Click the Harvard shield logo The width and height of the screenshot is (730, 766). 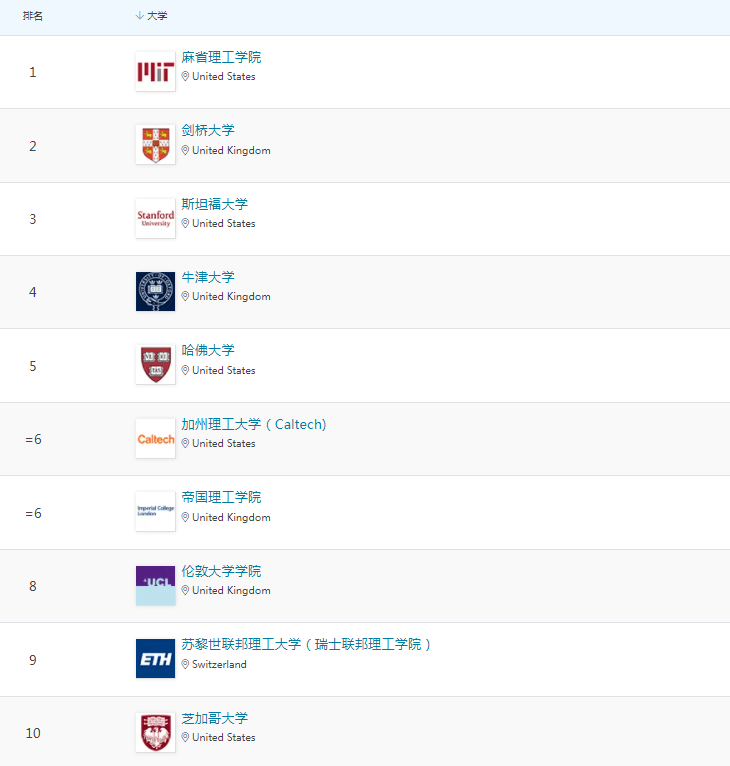155,365
